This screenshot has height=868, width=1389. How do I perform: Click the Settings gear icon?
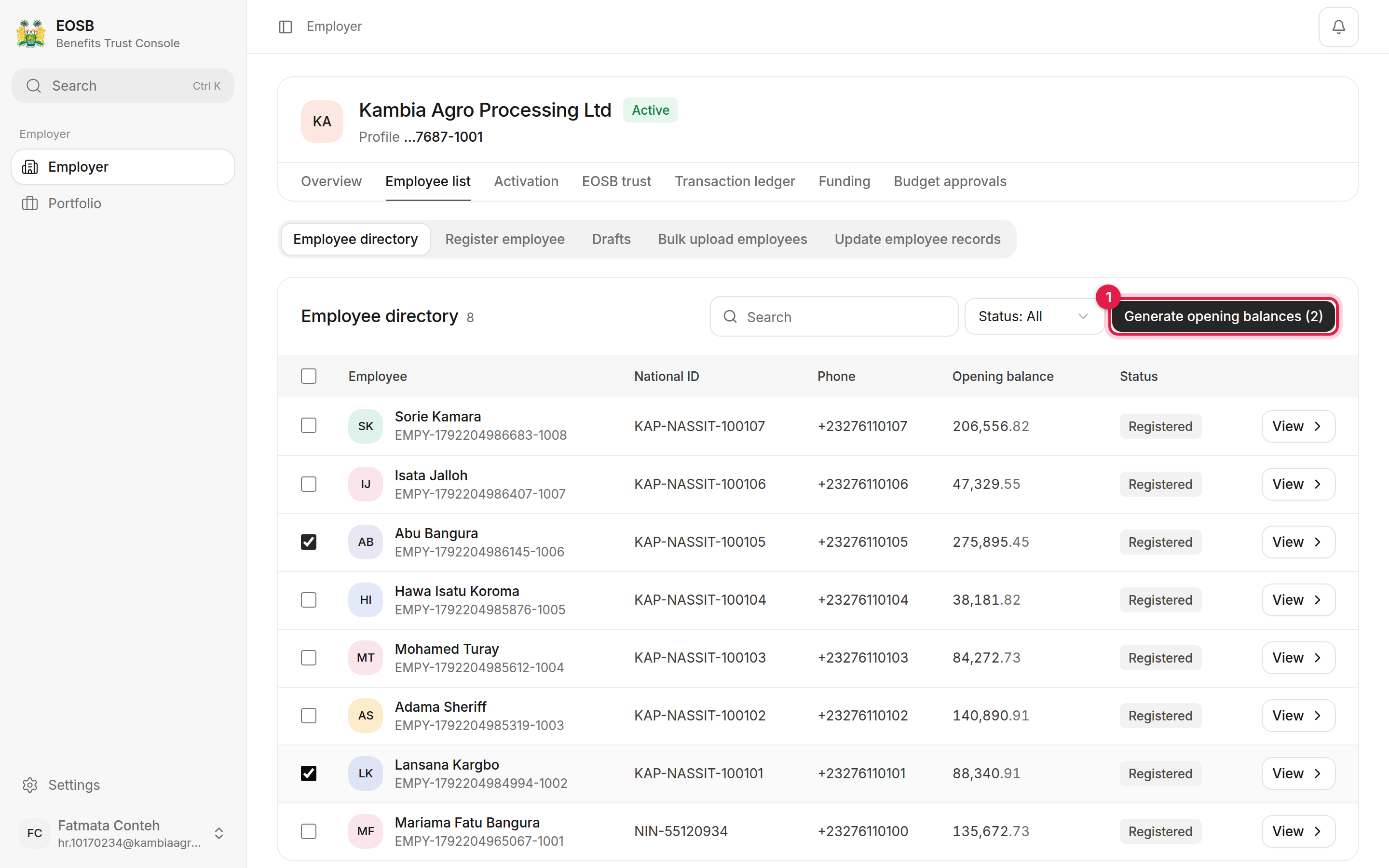[30, 785]
